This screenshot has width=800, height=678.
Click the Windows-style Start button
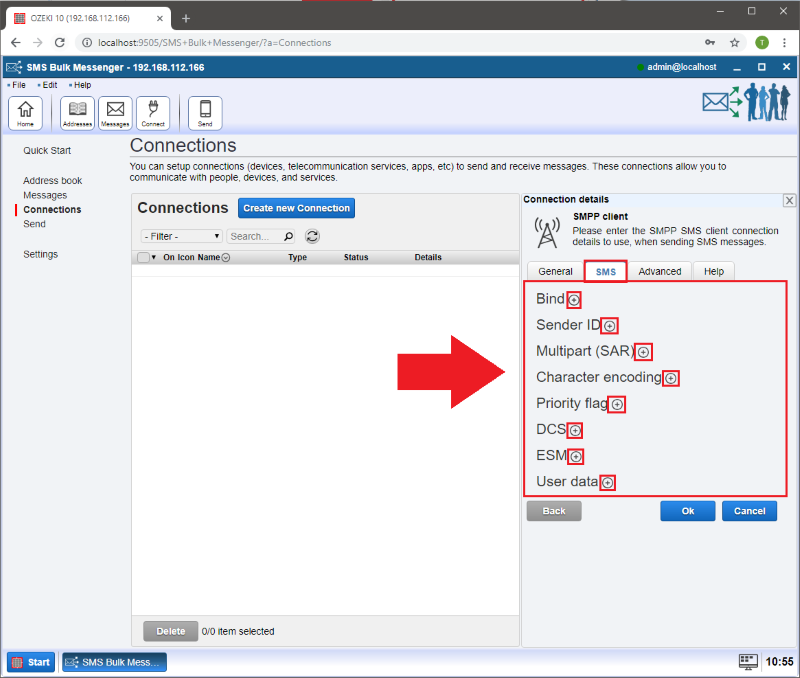[x=31, y=662]
